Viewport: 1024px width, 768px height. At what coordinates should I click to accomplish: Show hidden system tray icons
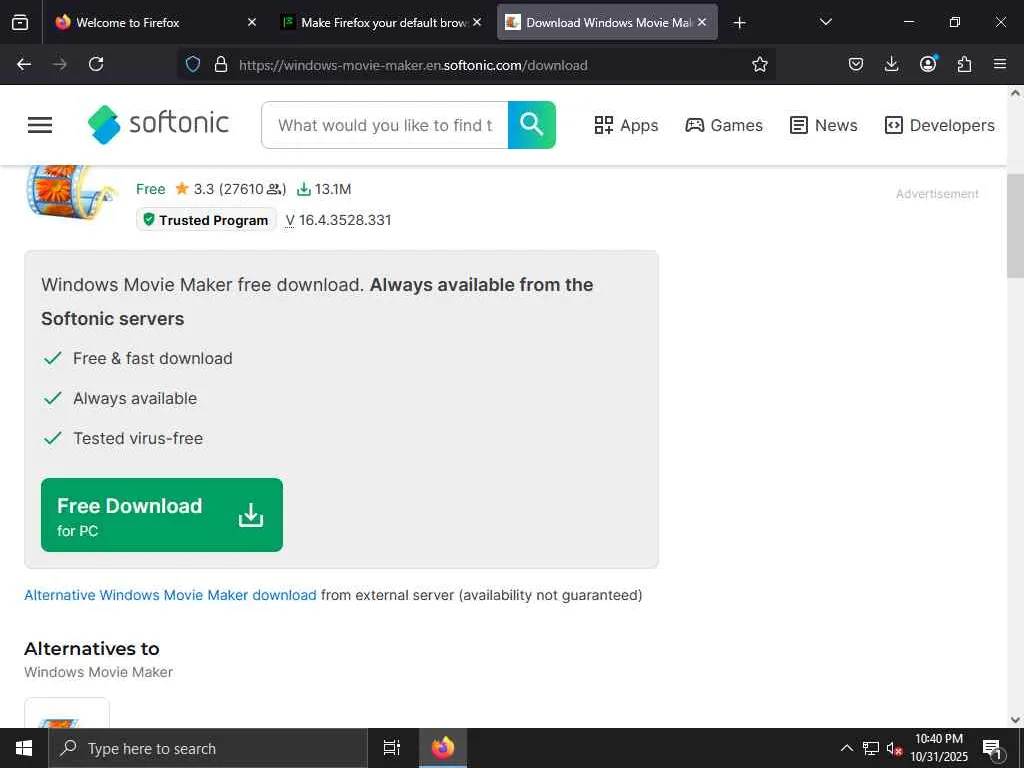[846, 748]
